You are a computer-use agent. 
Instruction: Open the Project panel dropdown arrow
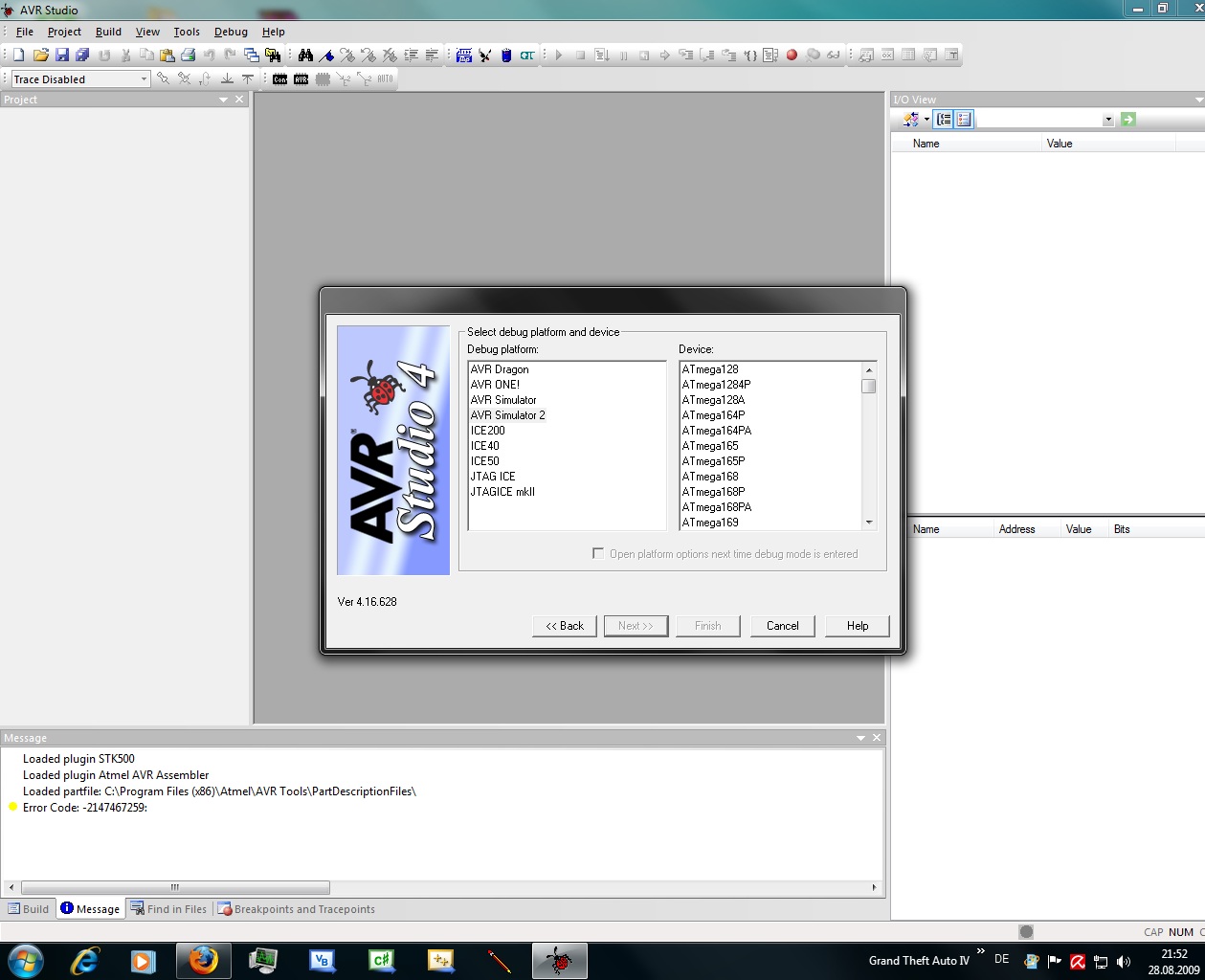[224, 100]
